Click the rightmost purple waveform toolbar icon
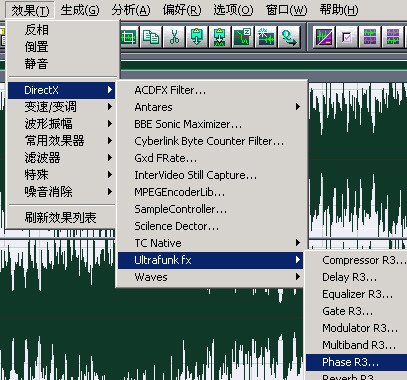This screenshot has height=380, width=407. click(x=393, y=37)
